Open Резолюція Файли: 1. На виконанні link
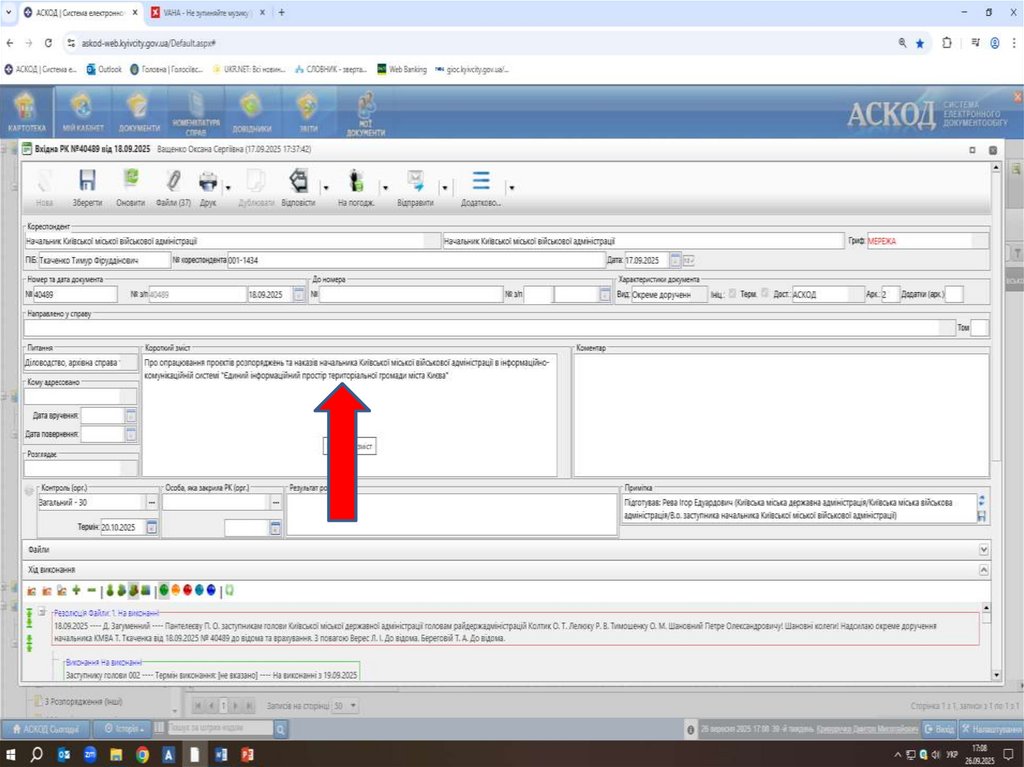This screenshot has height=767, width=1024. click(x=106, y=613)
